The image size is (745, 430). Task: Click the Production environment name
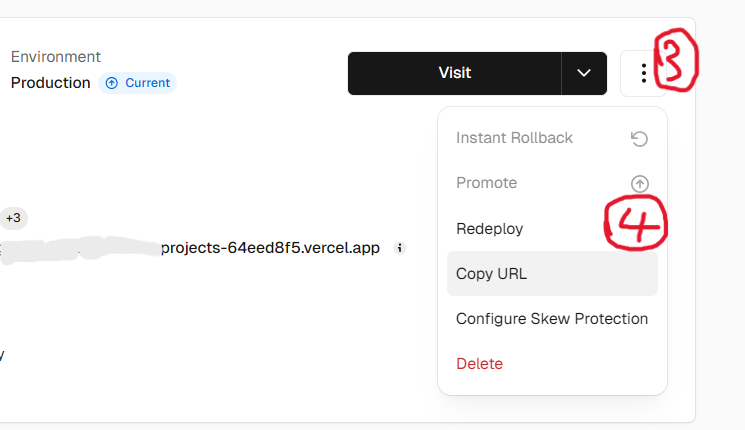(x=50, y=83)
